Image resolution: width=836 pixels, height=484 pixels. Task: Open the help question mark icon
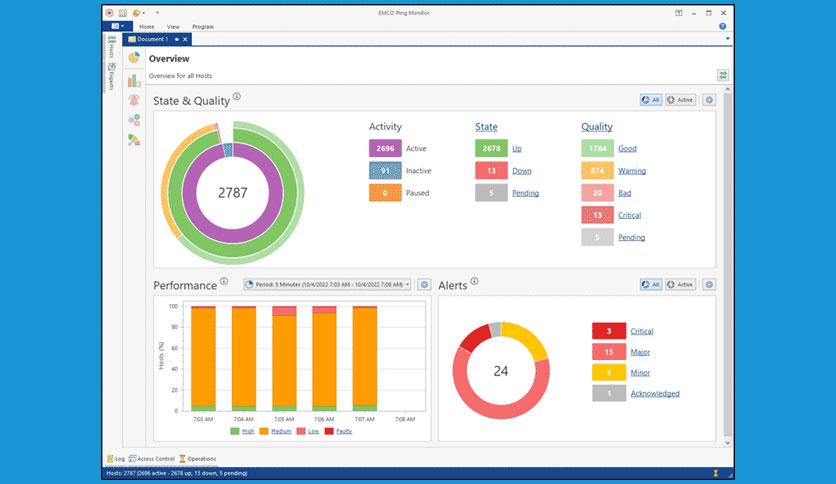tap(722, 26)
